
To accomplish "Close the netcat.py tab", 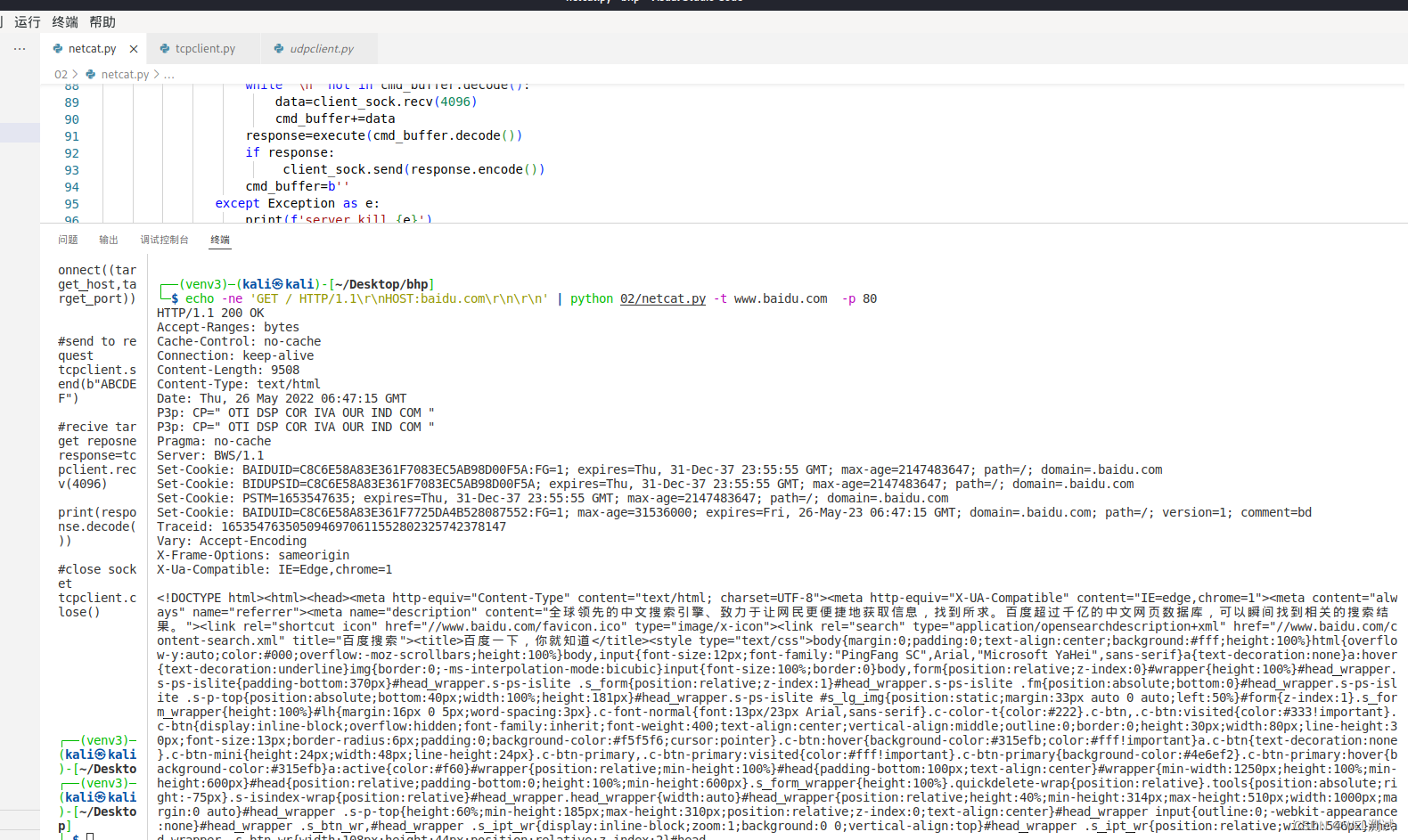I will point(134,49).
